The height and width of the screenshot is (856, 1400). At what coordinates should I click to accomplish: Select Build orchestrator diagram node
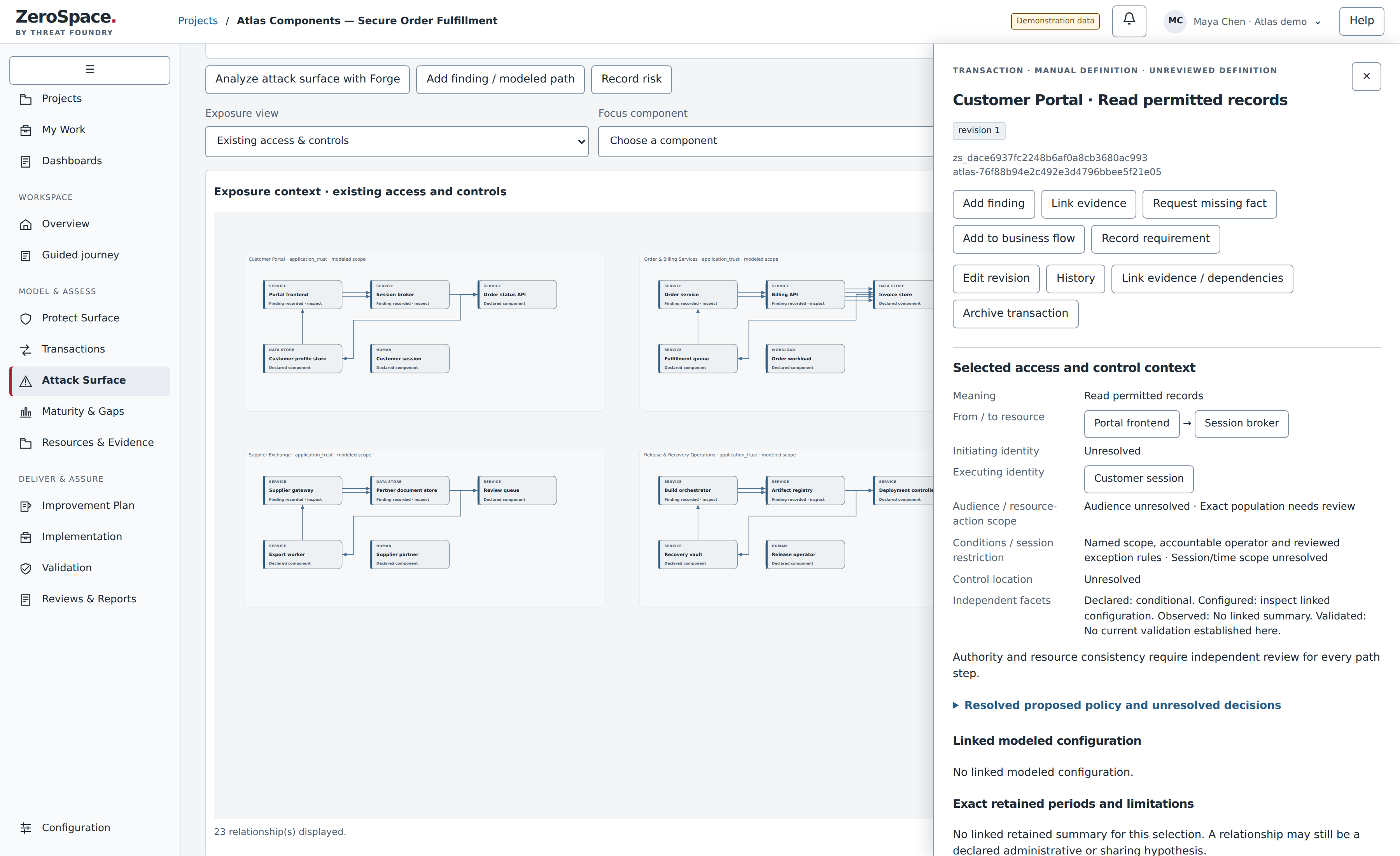pos(698,491)
